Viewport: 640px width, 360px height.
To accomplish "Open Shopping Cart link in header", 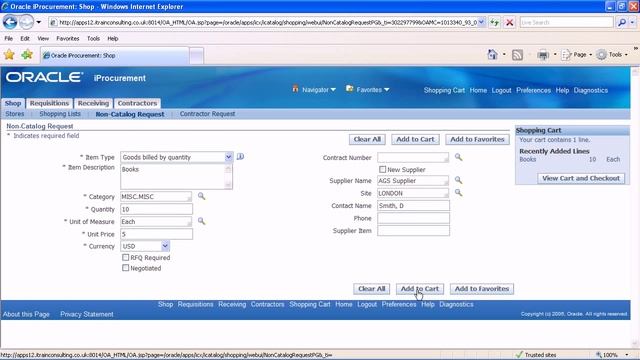I will [x=444, y=90].
